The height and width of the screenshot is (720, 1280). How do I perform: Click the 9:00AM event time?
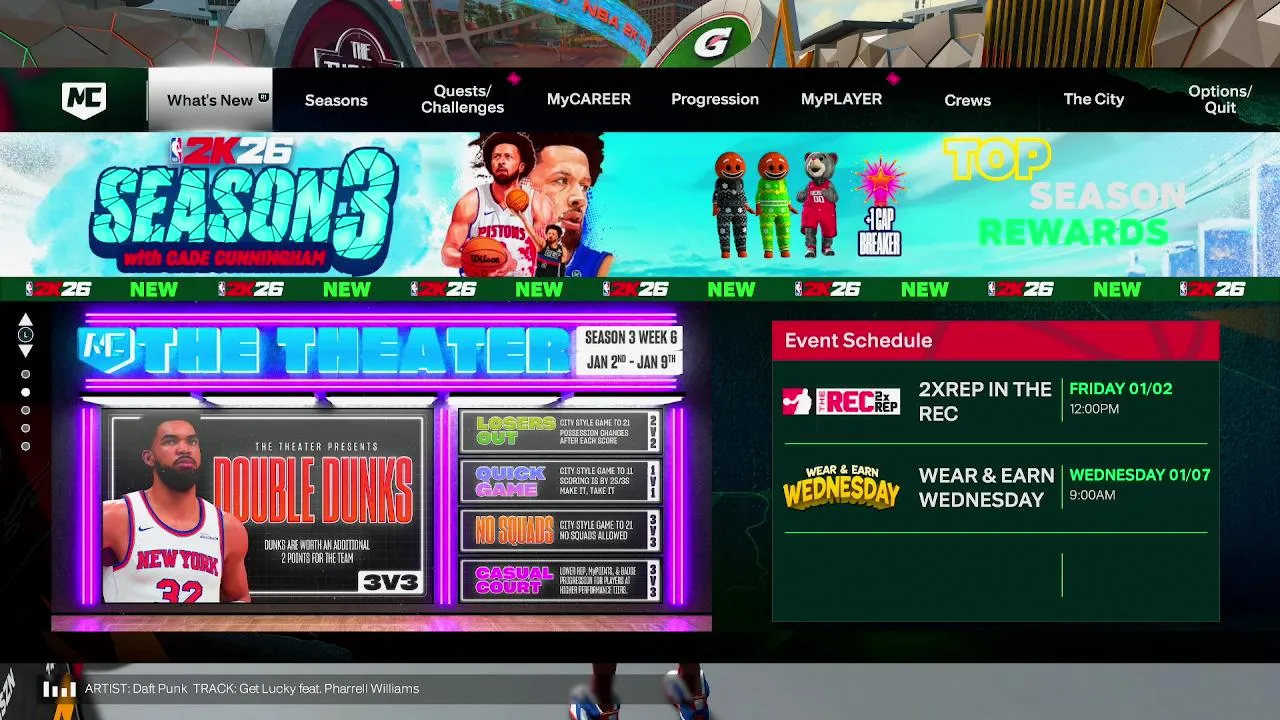tap(1092, 495)
